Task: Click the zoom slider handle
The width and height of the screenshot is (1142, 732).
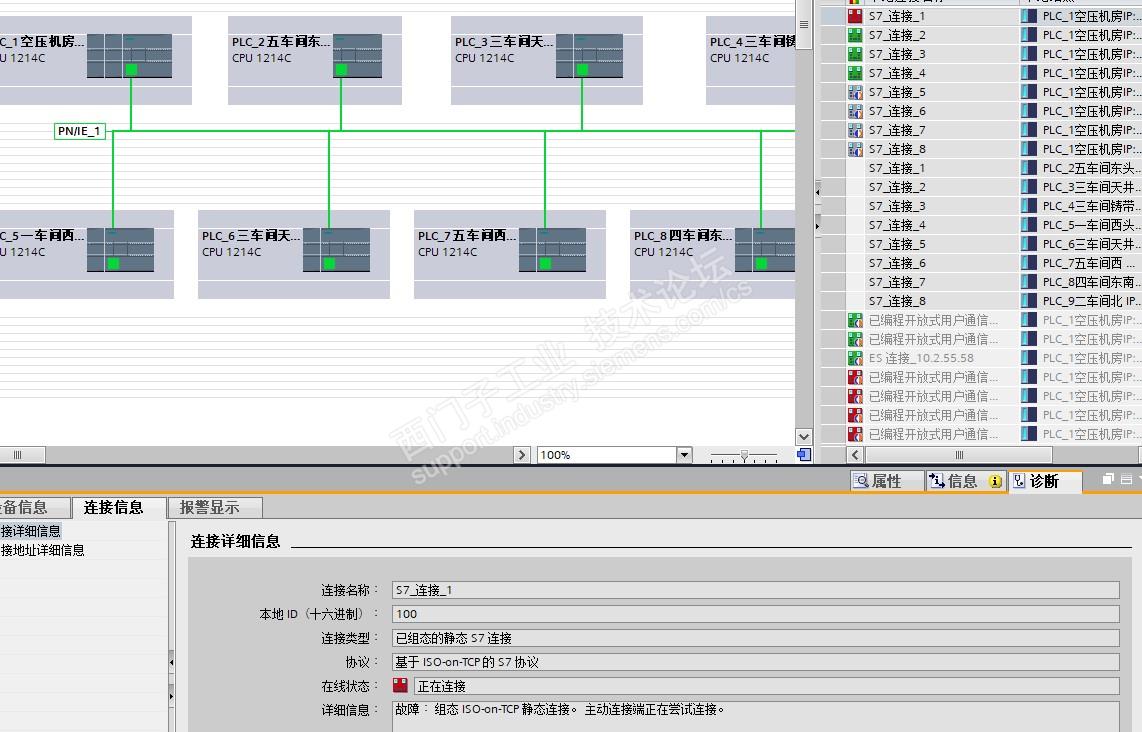Action: click(x=744, y=455)
